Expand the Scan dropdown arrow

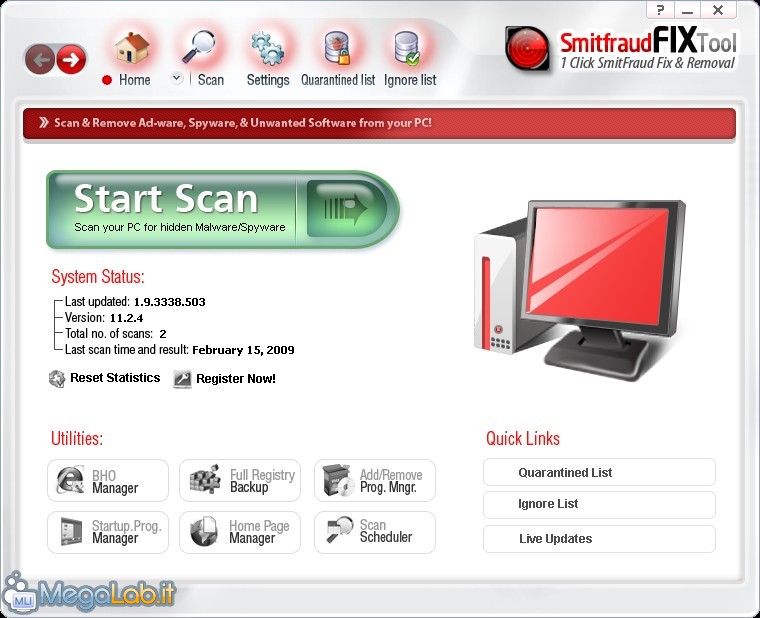[177, 78]
